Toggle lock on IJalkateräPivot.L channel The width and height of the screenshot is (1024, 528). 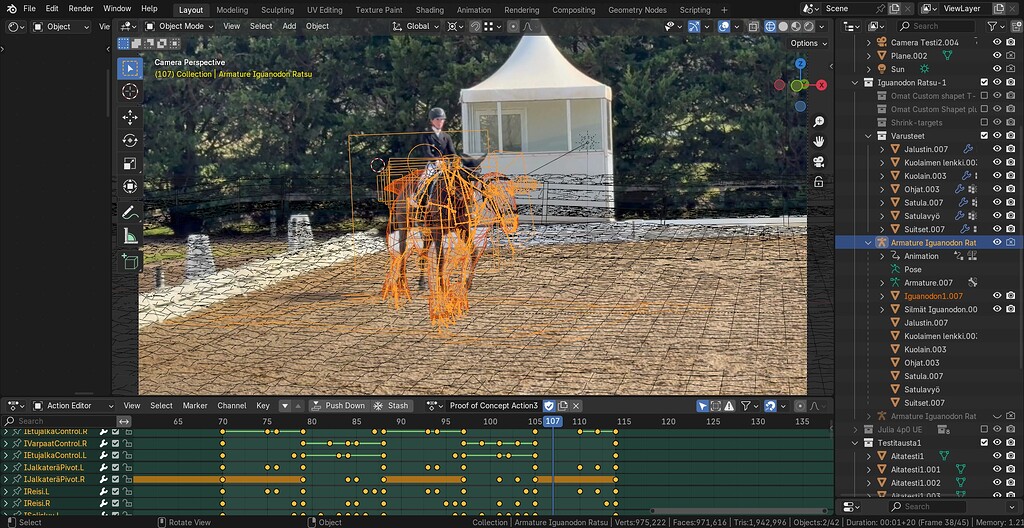click(128, 467)
